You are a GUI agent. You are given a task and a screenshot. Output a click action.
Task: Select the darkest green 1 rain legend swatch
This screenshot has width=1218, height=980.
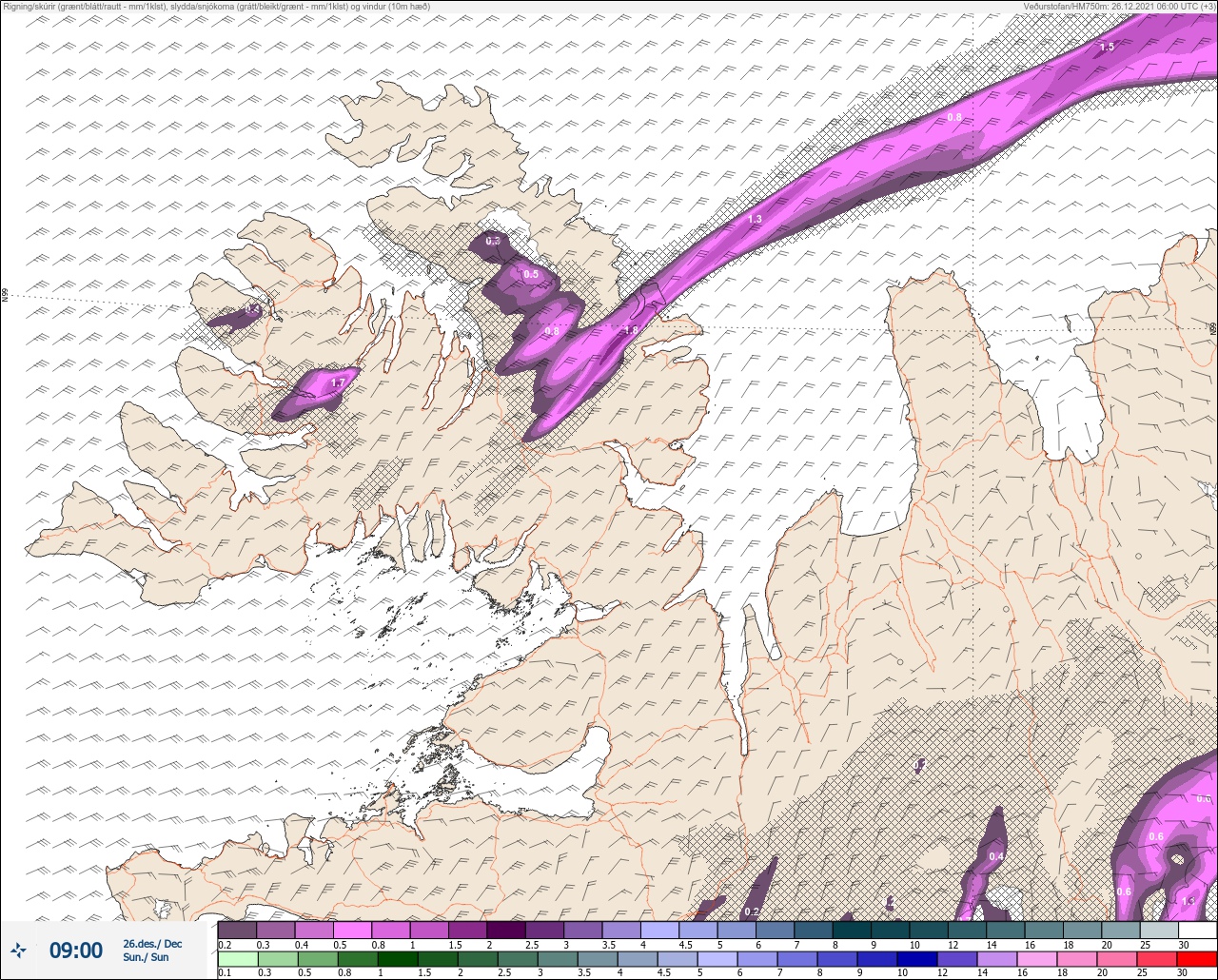click(x=398, y=959)
